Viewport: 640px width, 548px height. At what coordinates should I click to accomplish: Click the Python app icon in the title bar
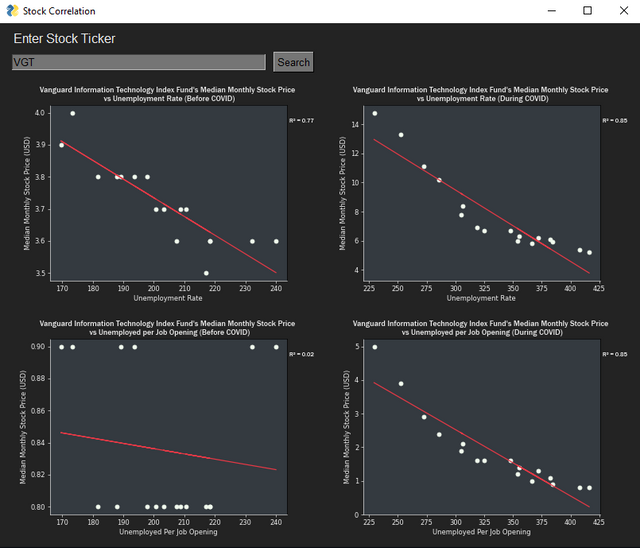12,11
